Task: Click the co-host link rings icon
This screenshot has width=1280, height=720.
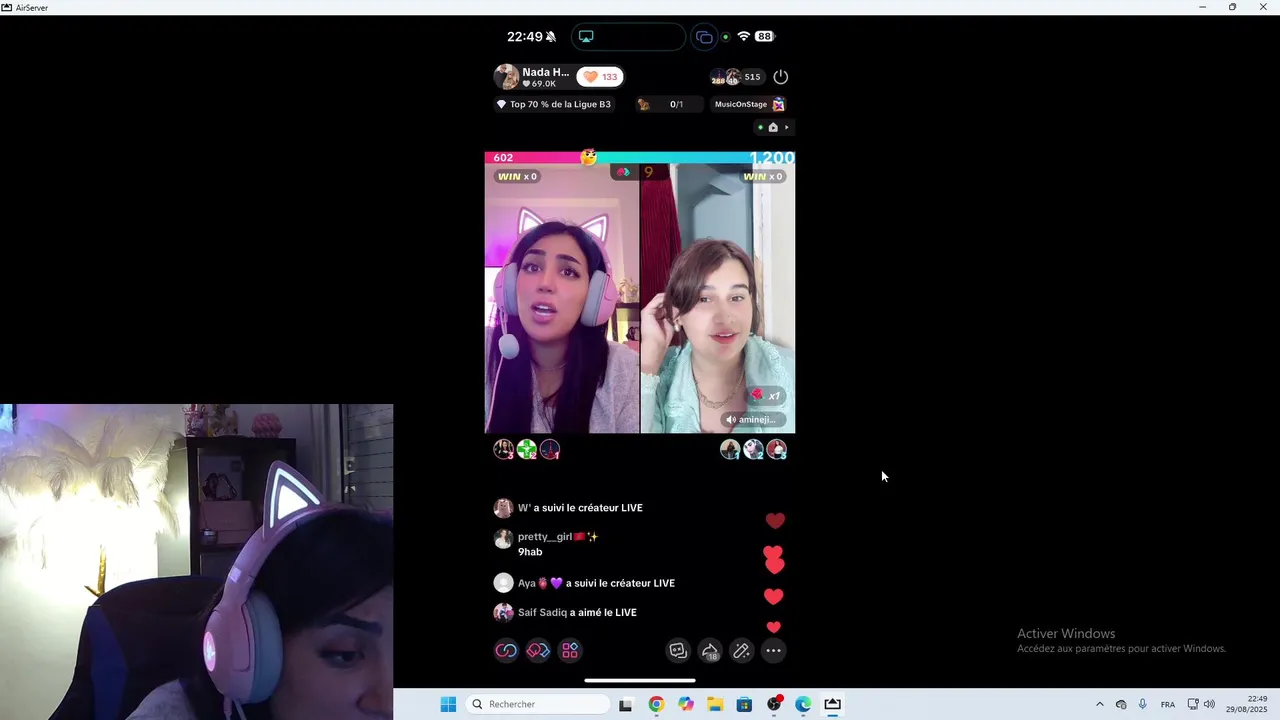Action: (506, 651)
